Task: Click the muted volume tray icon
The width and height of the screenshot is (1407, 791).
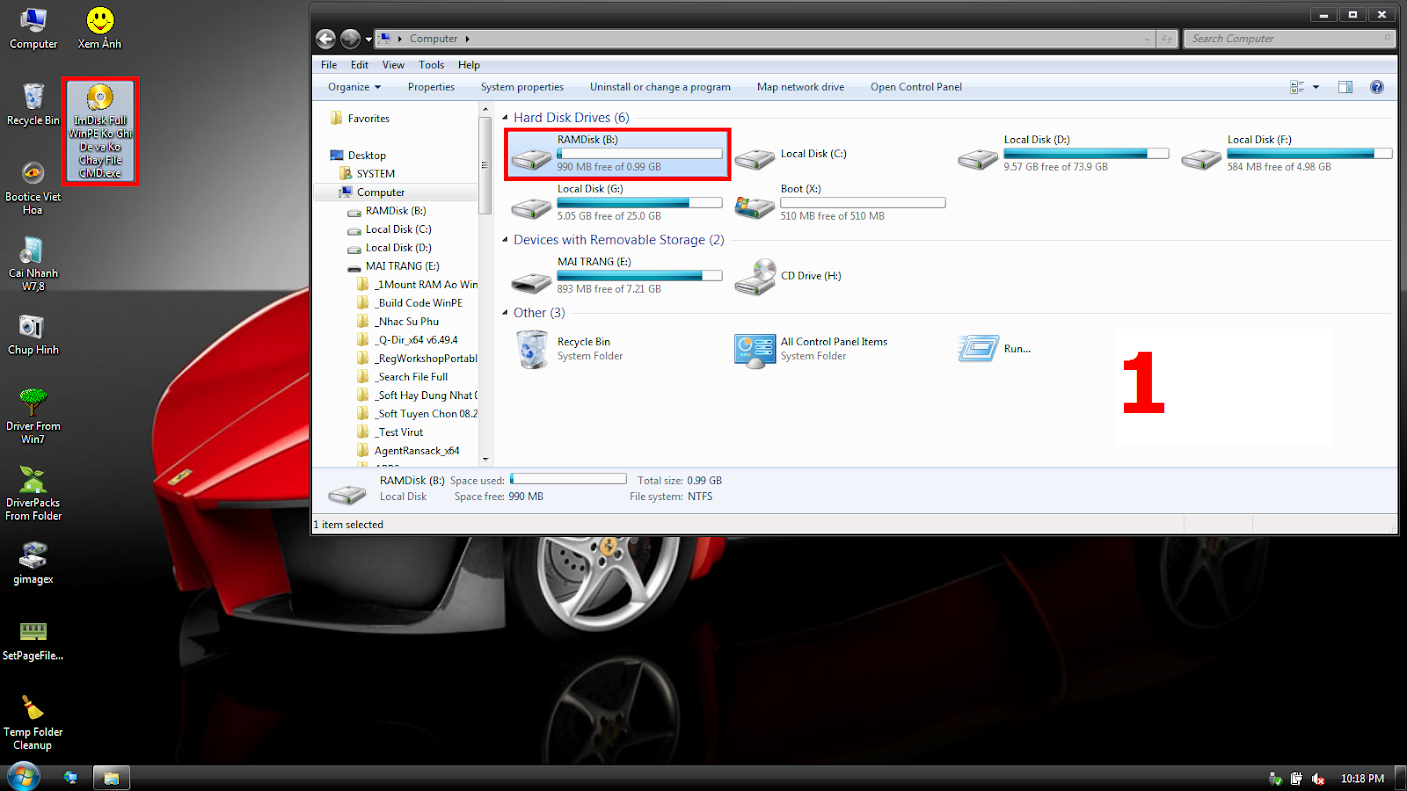Action: 1319,778
